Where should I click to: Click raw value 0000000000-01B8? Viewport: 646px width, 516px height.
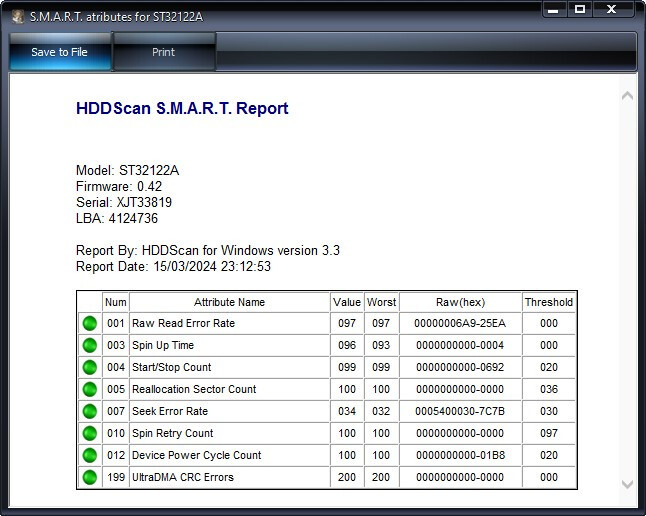tap(460, 455)
